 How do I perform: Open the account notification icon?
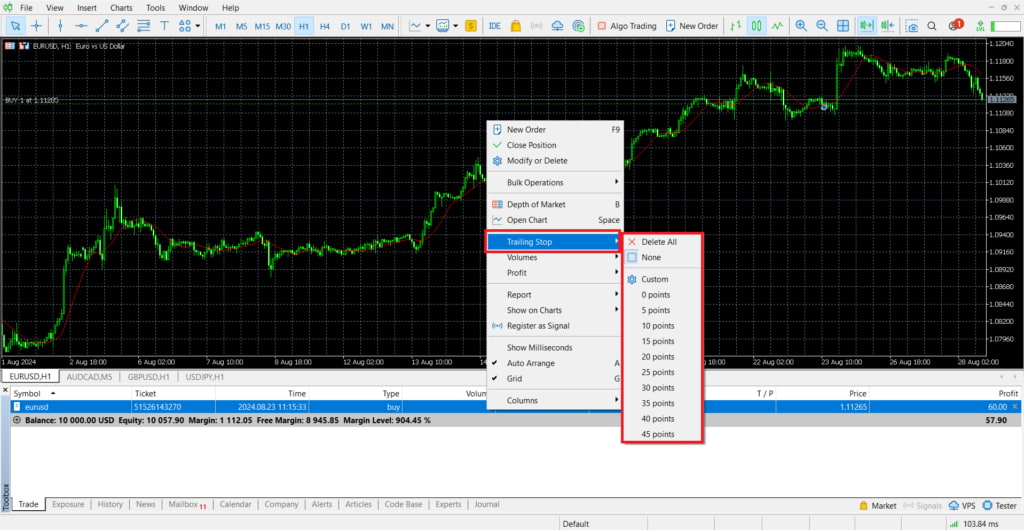click(955, 26)
